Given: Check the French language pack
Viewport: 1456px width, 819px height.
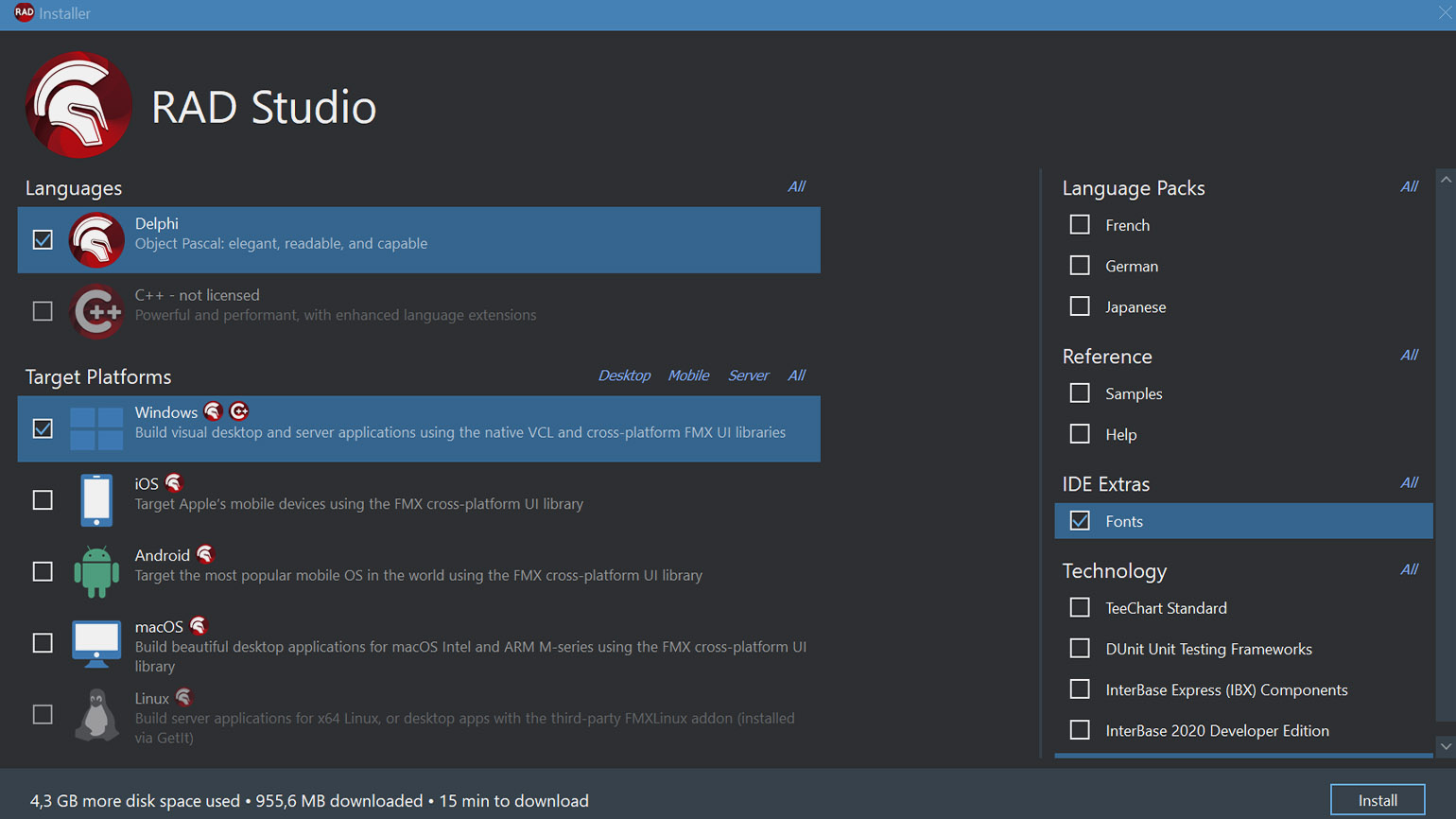Looking at the screenshot, I should click(x=1080, y=225).
